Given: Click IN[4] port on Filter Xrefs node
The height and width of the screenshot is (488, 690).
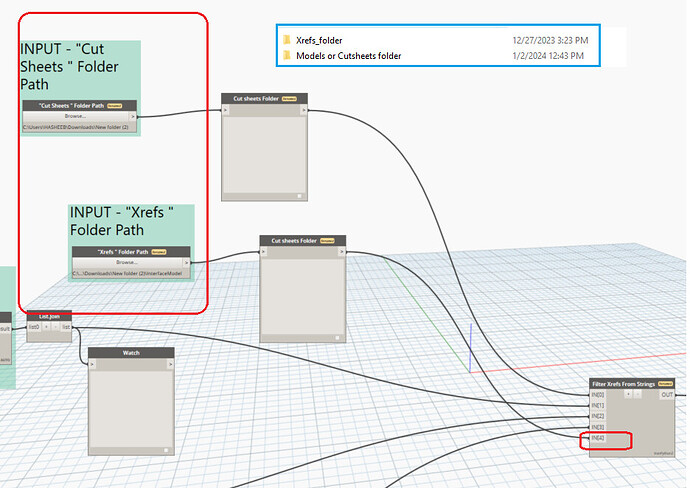Looking at the screenshot, I should pos(598,438).
